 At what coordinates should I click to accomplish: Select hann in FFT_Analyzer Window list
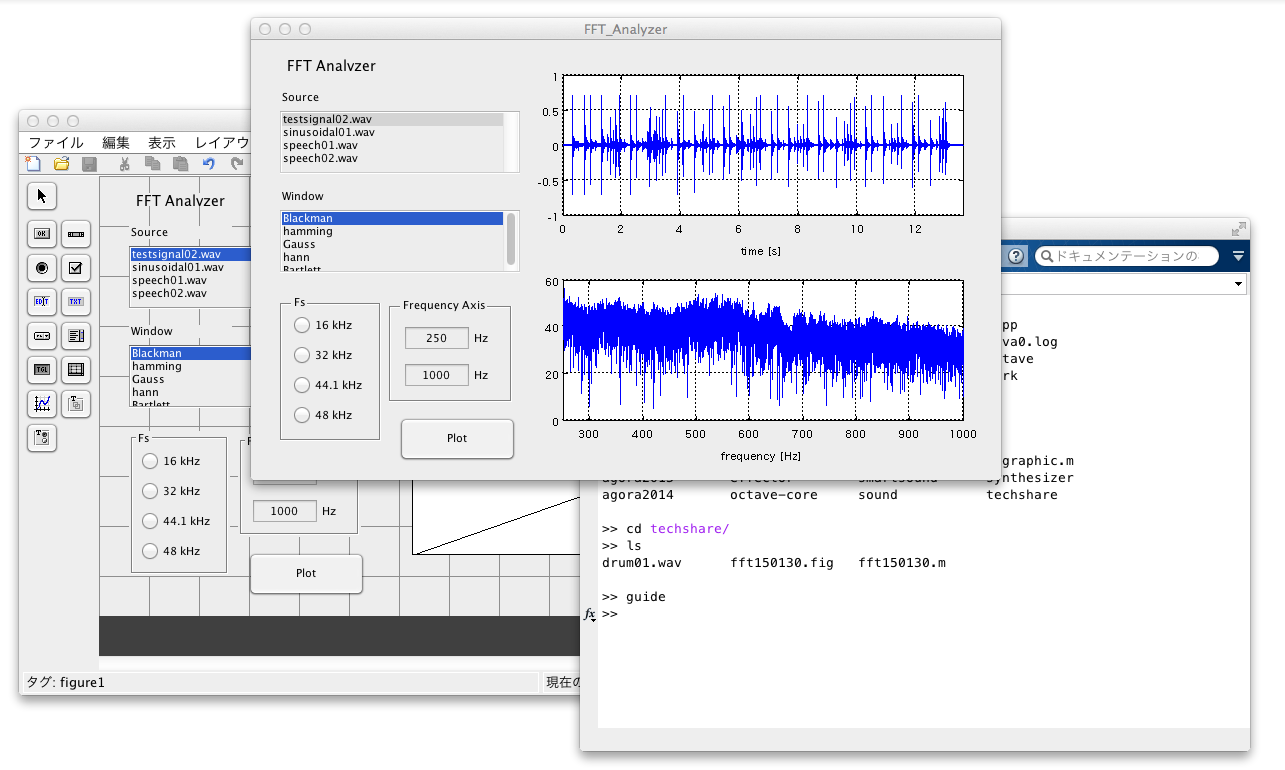click(x=392, y=257)
